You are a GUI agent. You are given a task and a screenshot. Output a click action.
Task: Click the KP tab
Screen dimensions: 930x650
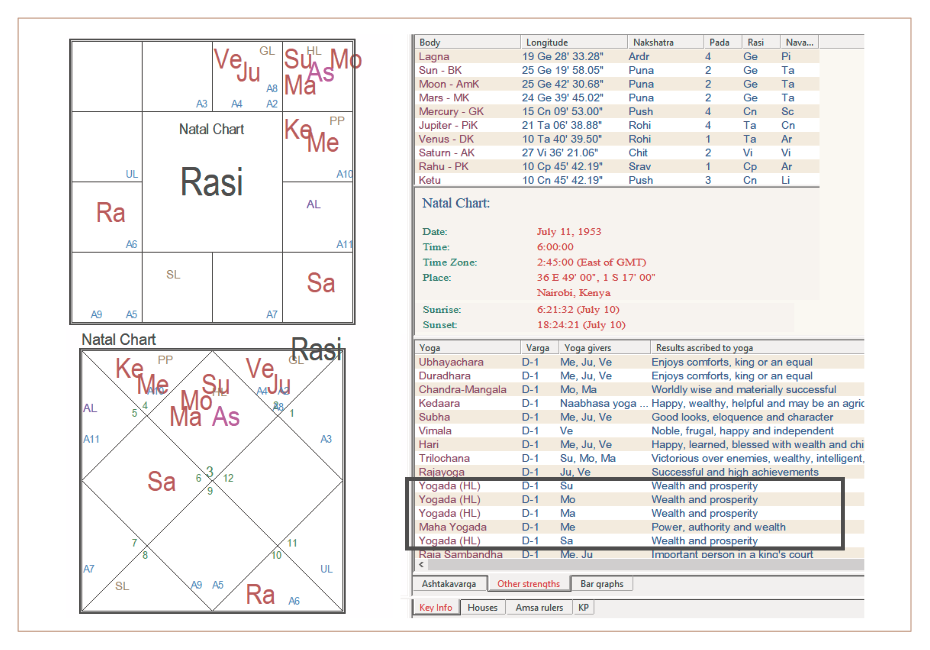pos(584,607)
